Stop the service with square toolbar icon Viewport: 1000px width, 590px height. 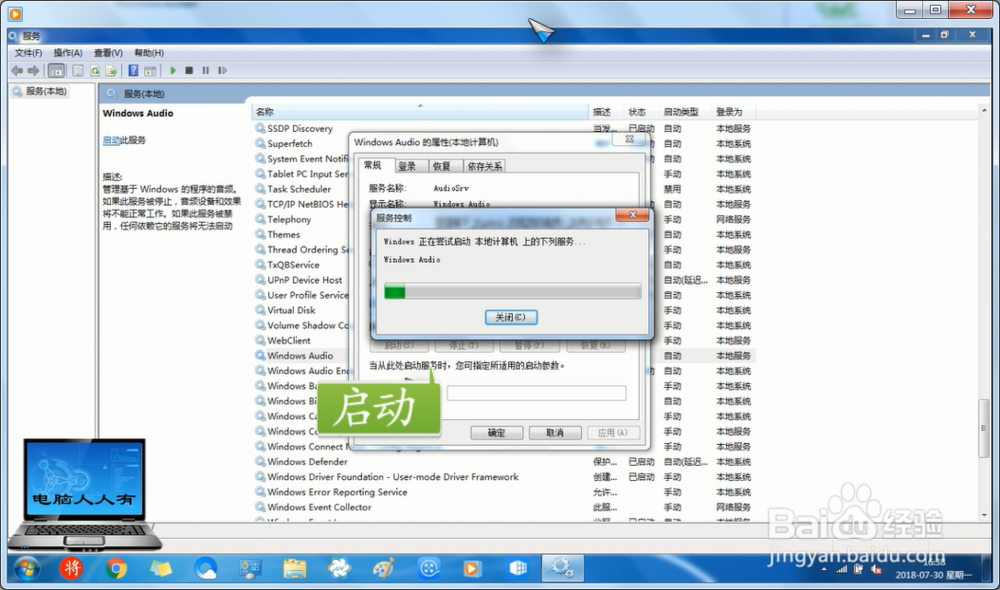189,71
